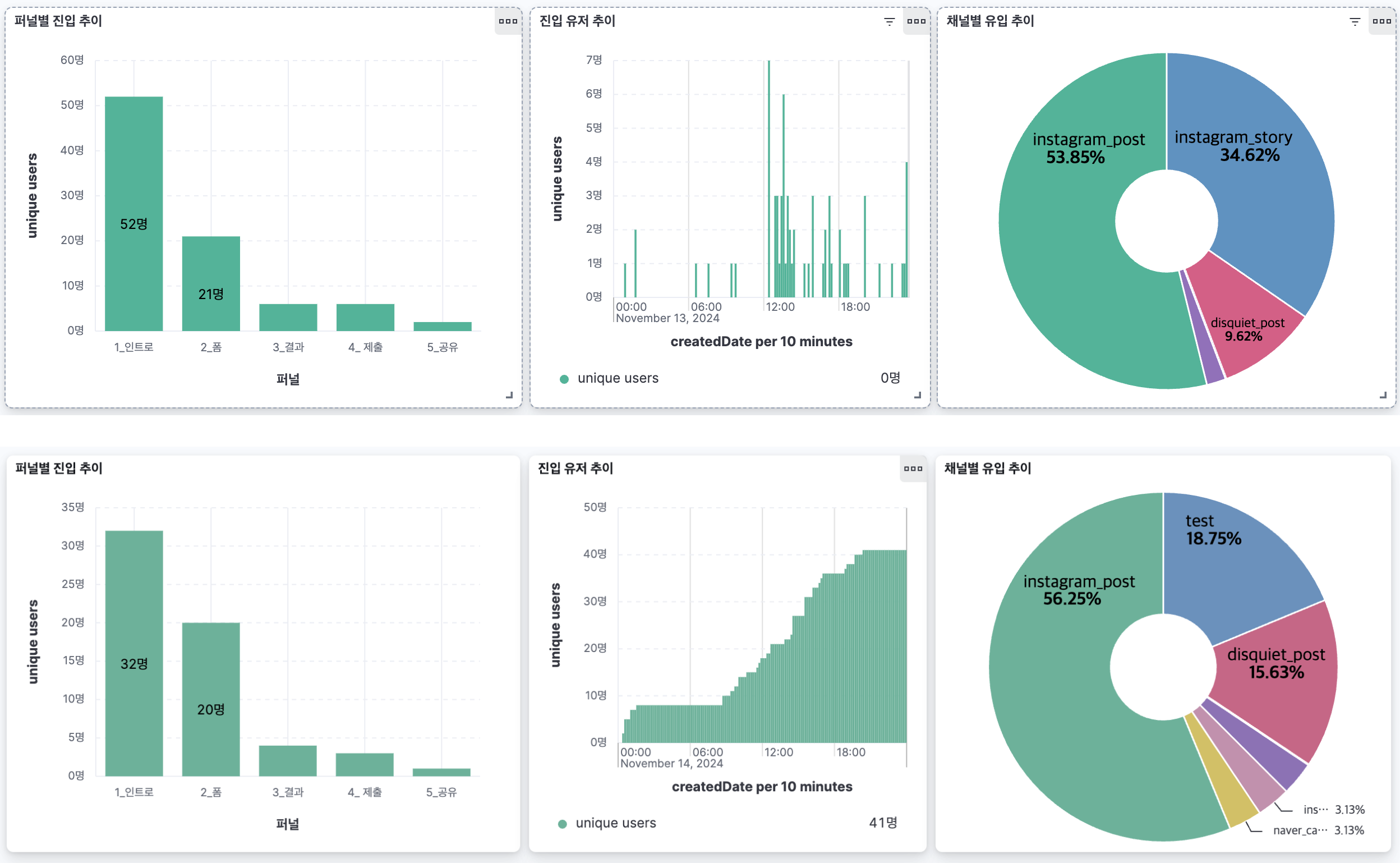Click the 채널별 유입 추이 title above instagram_story pie
Viewport: 1400px width, 863px height.
pyautogui.click(x=990, y=21)
